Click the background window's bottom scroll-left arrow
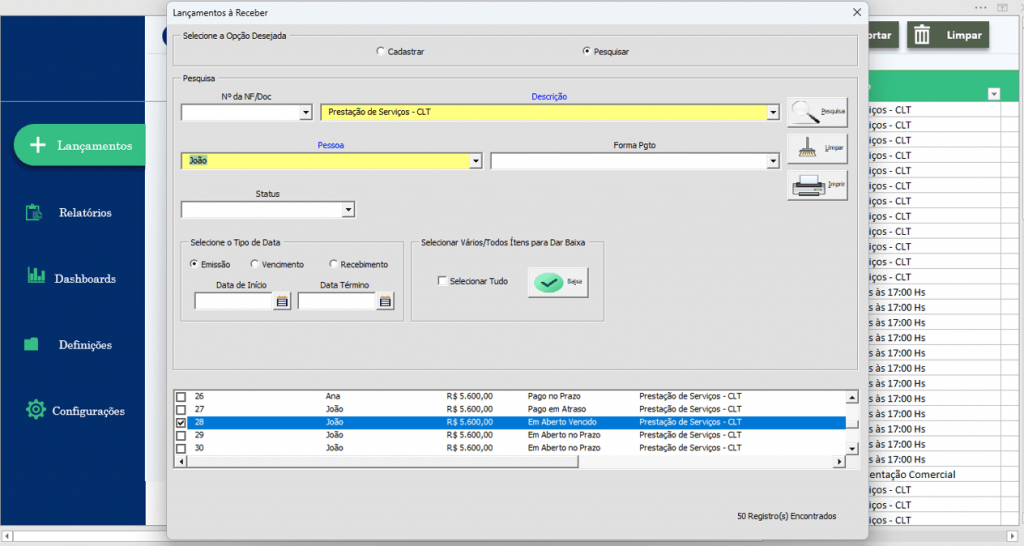Image resolution: width=1024 pixels, height=546 pixels. point(7,536)
